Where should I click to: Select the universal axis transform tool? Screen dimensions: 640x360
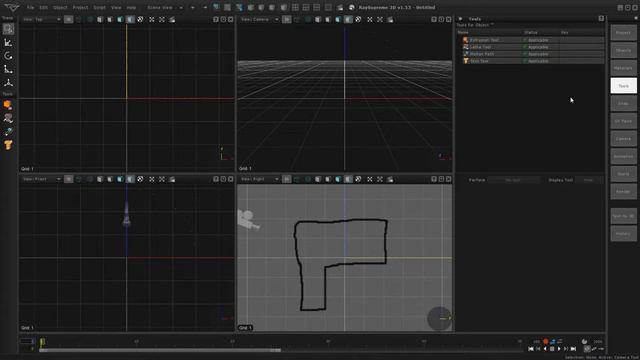[x=8, y=83]
